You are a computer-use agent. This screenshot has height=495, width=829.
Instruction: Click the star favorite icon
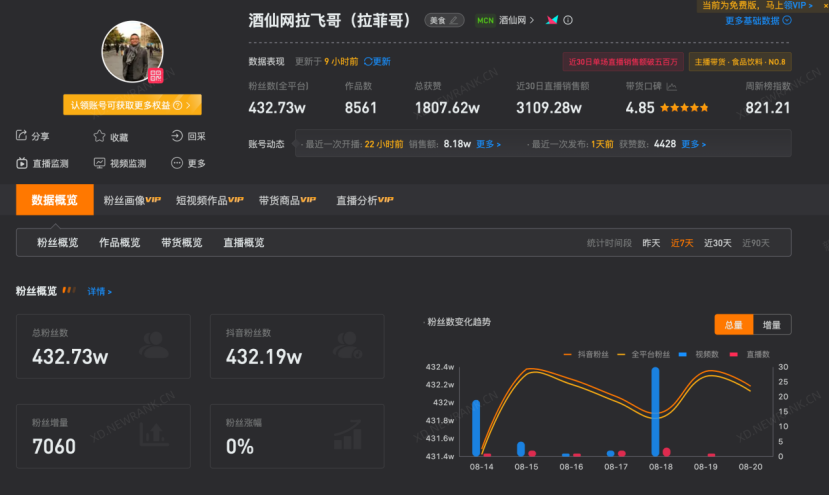tap(99, 136)
